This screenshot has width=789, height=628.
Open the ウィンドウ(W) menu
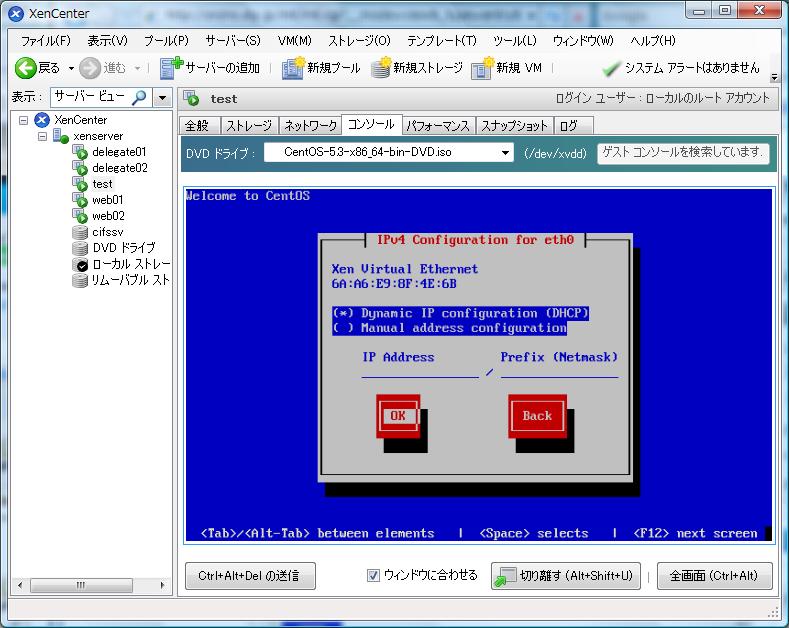[583, 41]
